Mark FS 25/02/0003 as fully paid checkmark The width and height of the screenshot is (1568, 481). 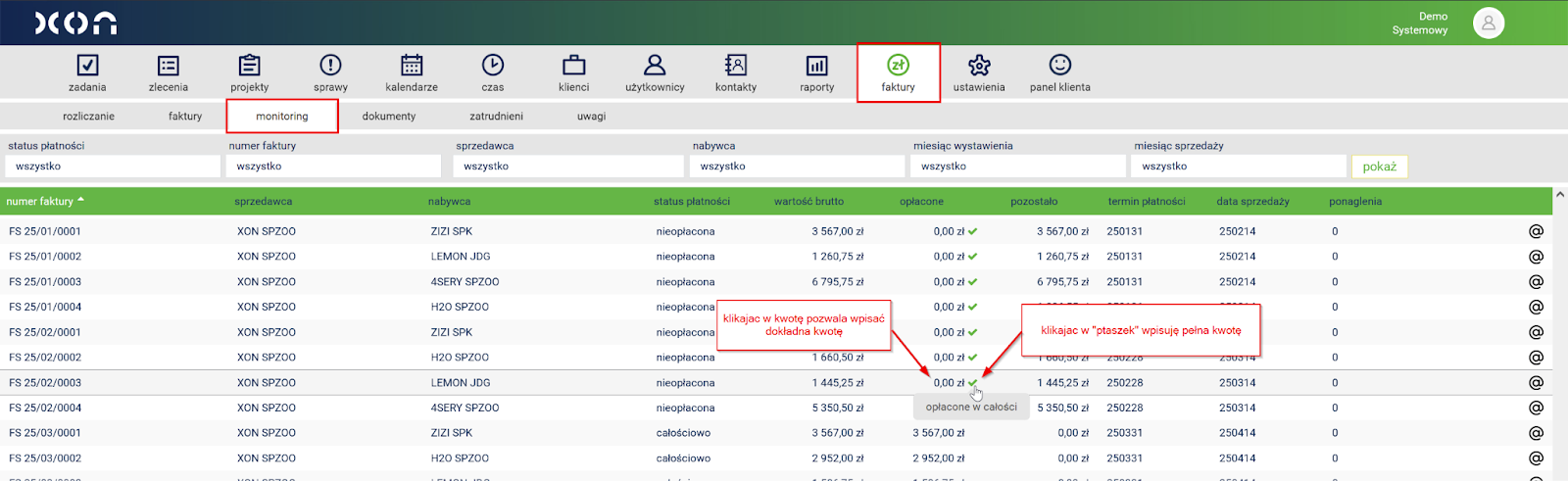click(x=973, y=383)
